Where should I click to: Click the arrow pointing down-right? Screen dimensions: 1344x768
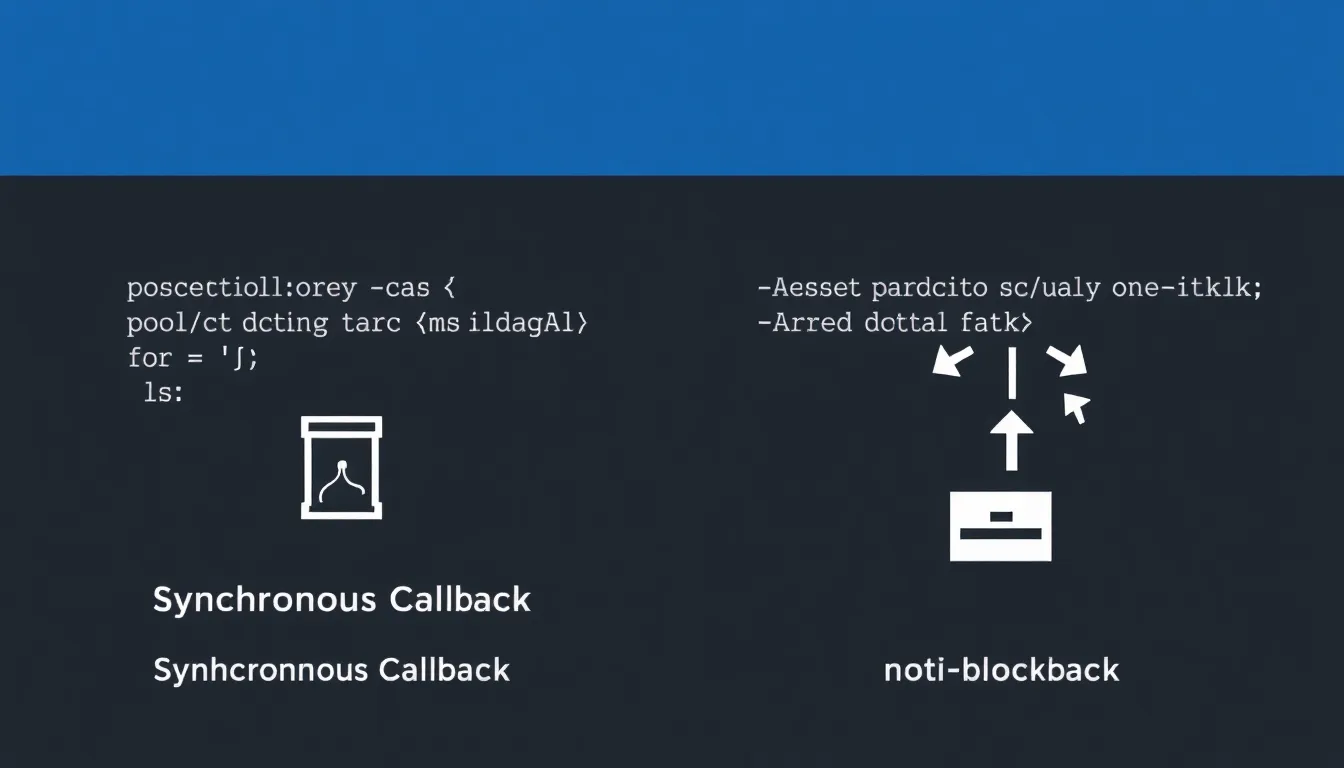1066,360
